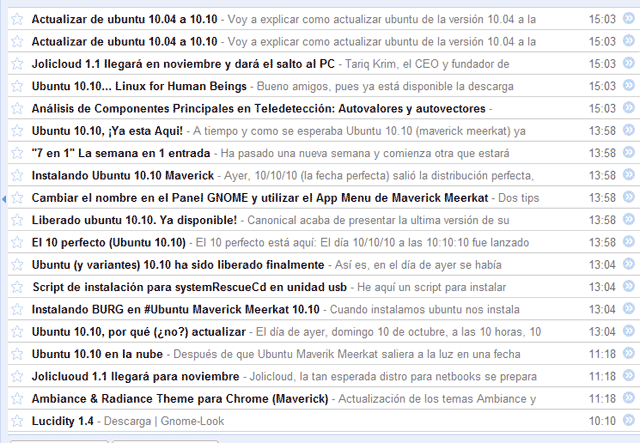Star the Análisis de Componentes Principales item
Screen dimensions: 640x443
[x=17, y=108]
